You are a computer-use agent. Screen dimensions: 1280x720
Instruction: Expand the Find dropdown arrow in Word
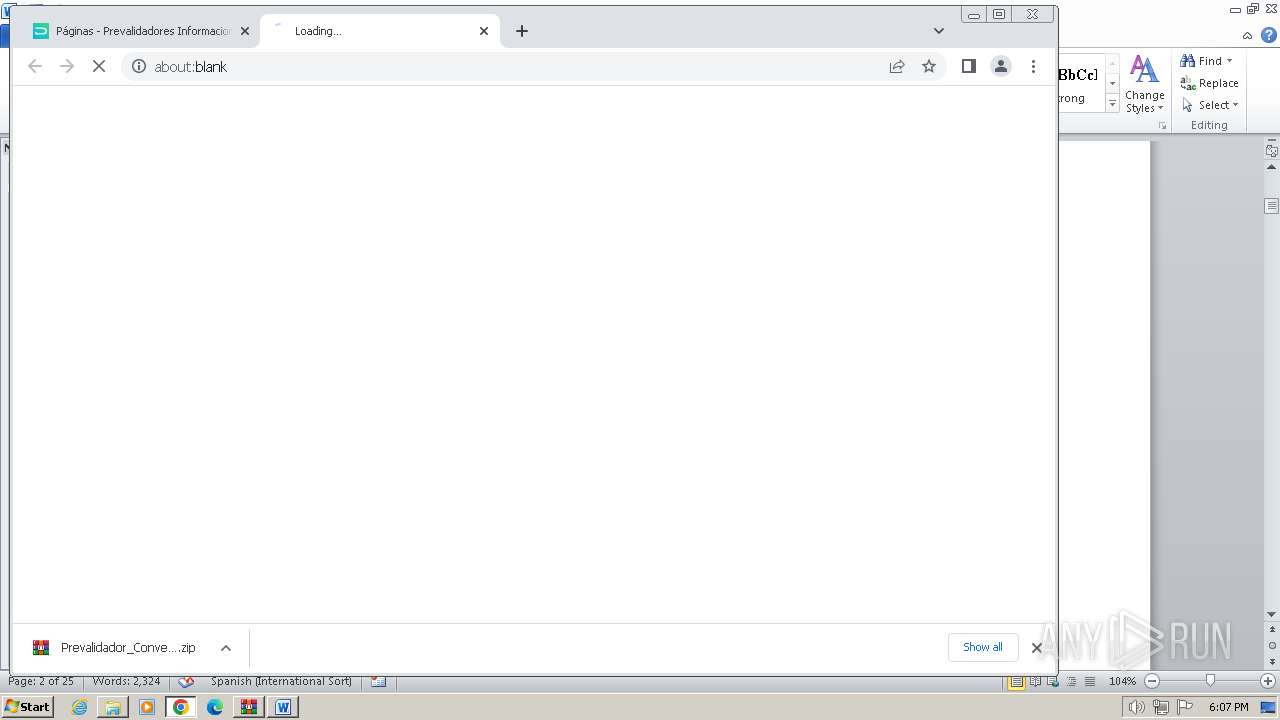click(x=1230, y=61)
